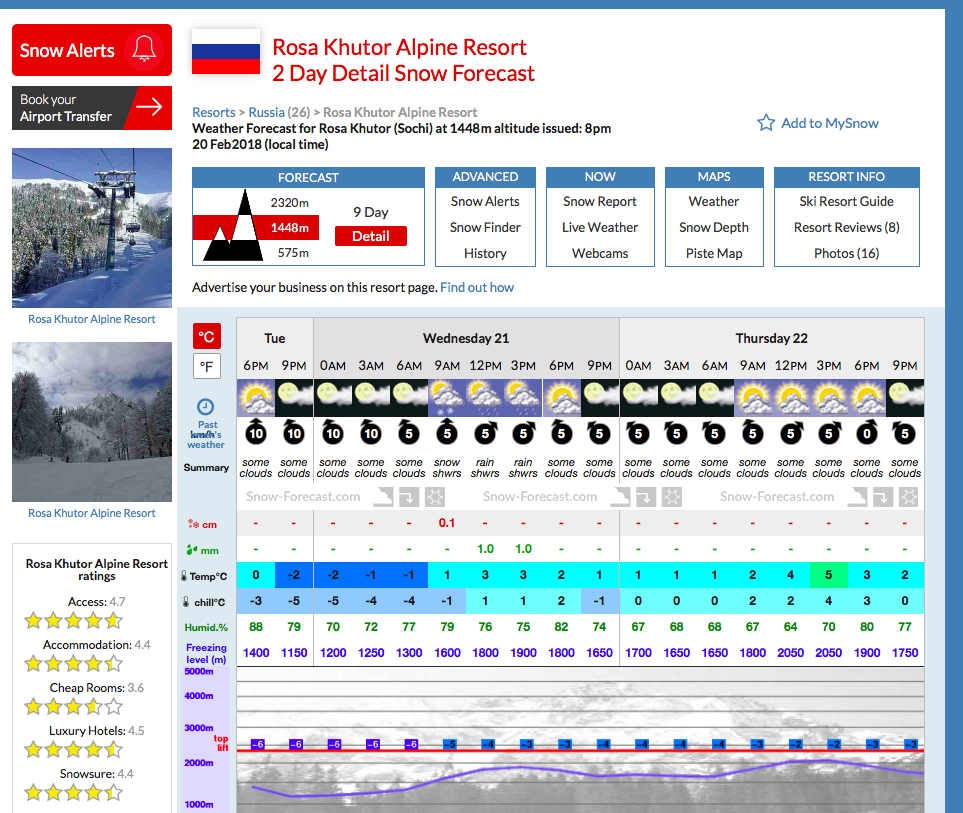Click the Past weather clock icon
Image resolution: width=963 pixels, height=813 pixels.
tap(205, 406)
